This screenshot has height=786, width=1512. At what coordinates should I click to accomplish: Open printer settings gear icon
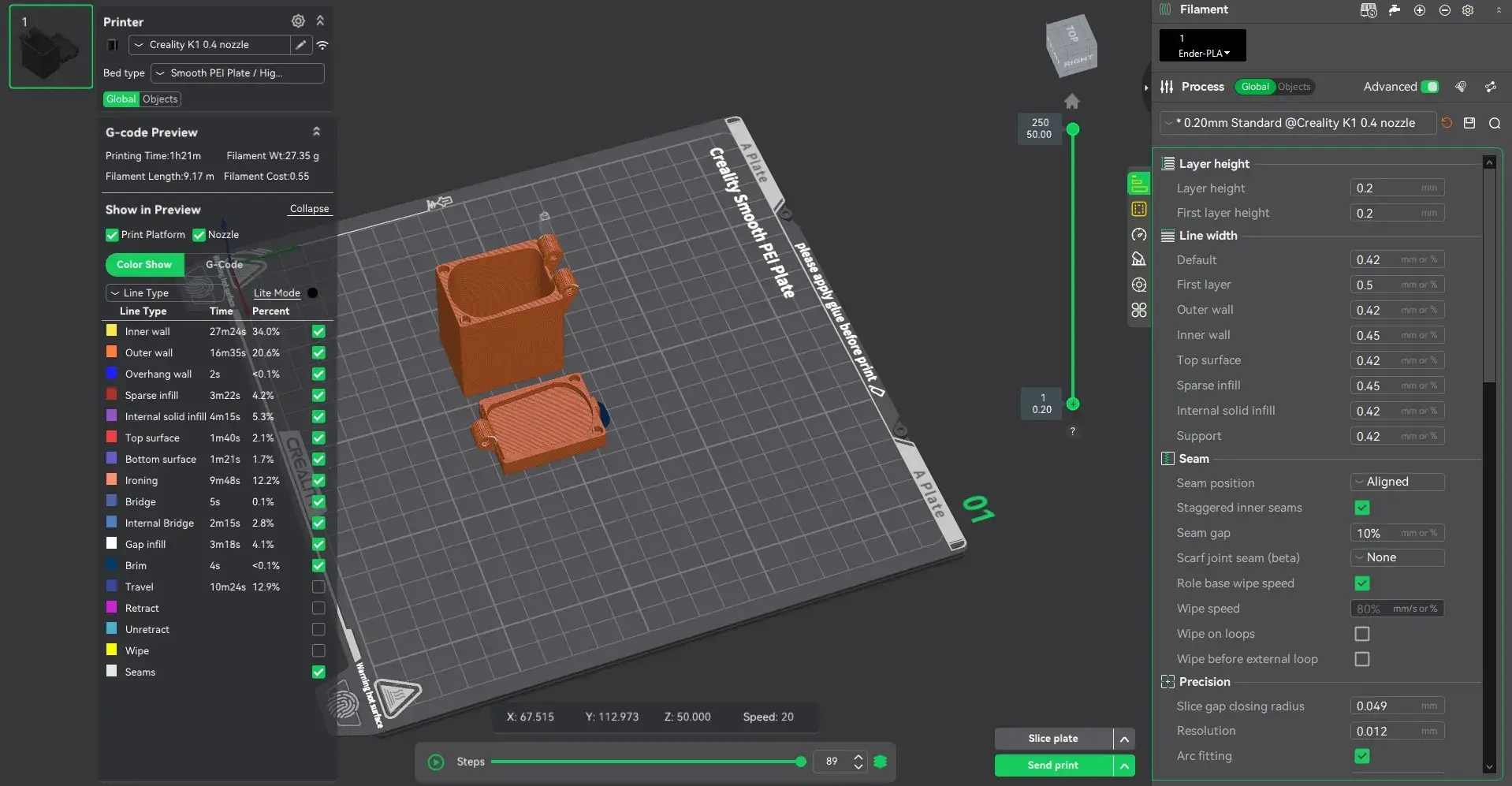298,21
